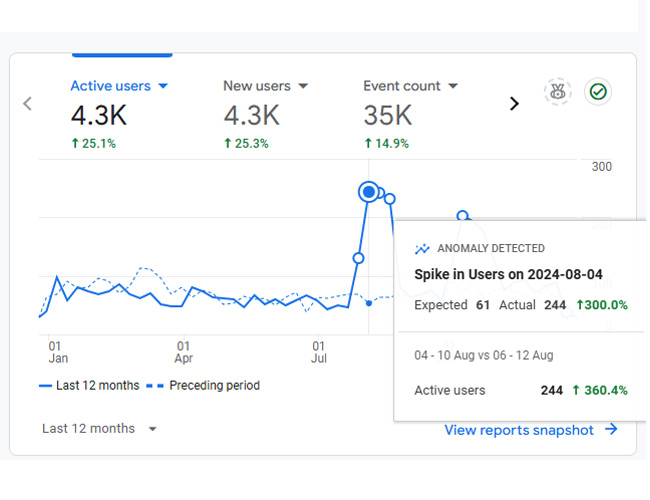Open the View reports snapshot link
This screenshot has width=650, height=500.
(519, 430)
